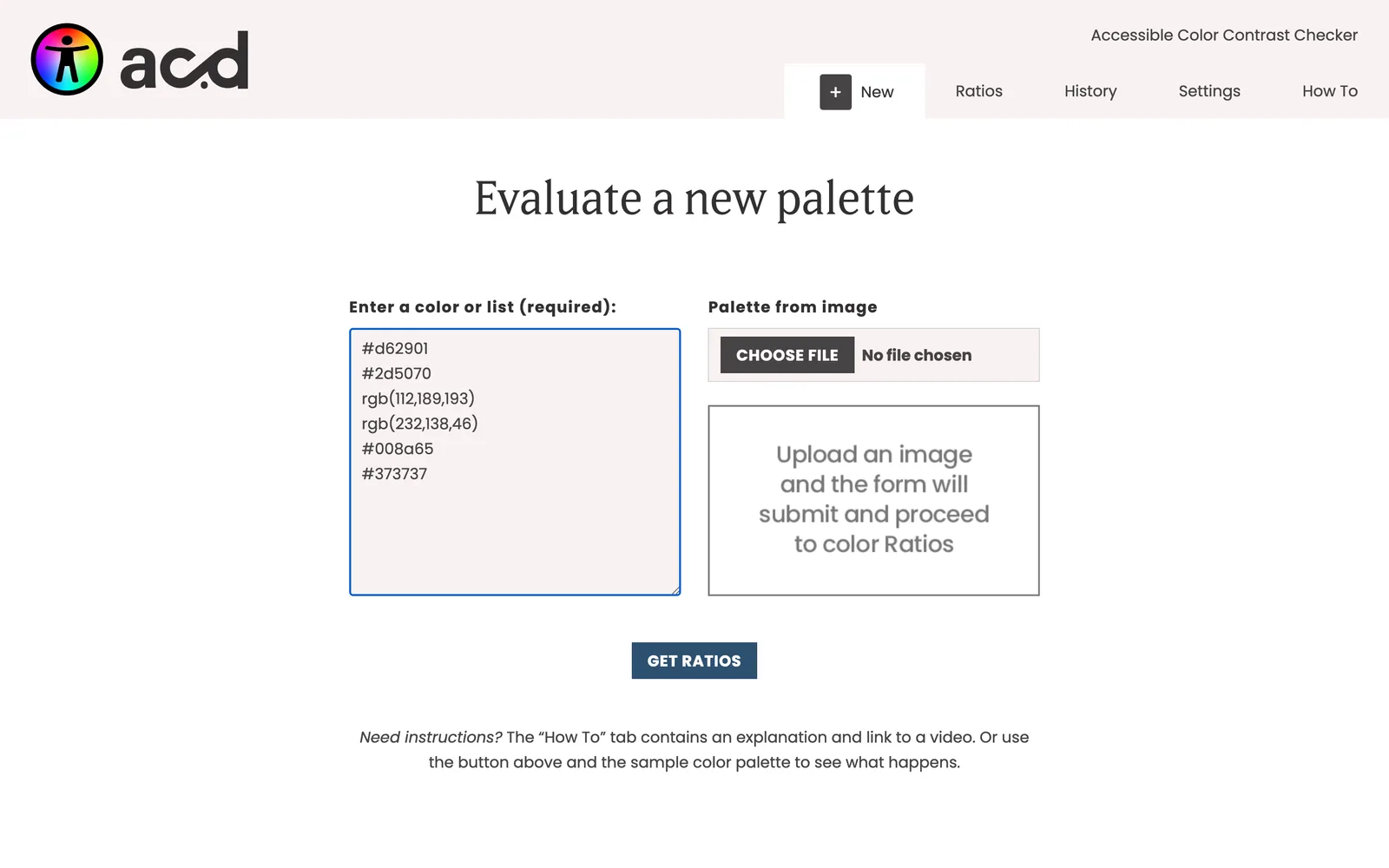Place cursor on the #d62901 line
Image resolution: width=1389 pixels, height=868 pixels.
click(x=395, y=348)
